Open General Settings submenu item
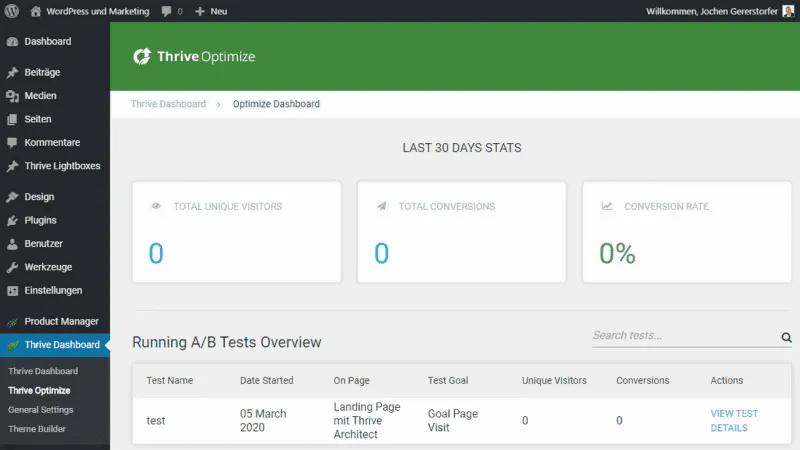This screenshot has width=800, height=450. tap(41, 410)
